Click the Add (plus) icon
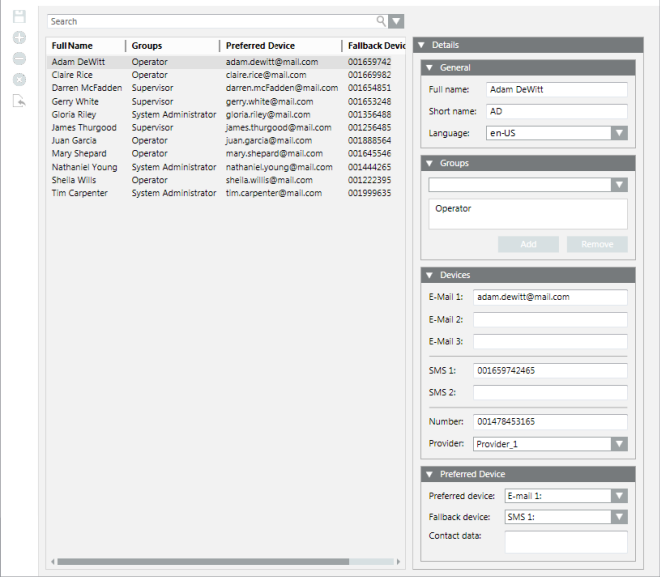 19,38
